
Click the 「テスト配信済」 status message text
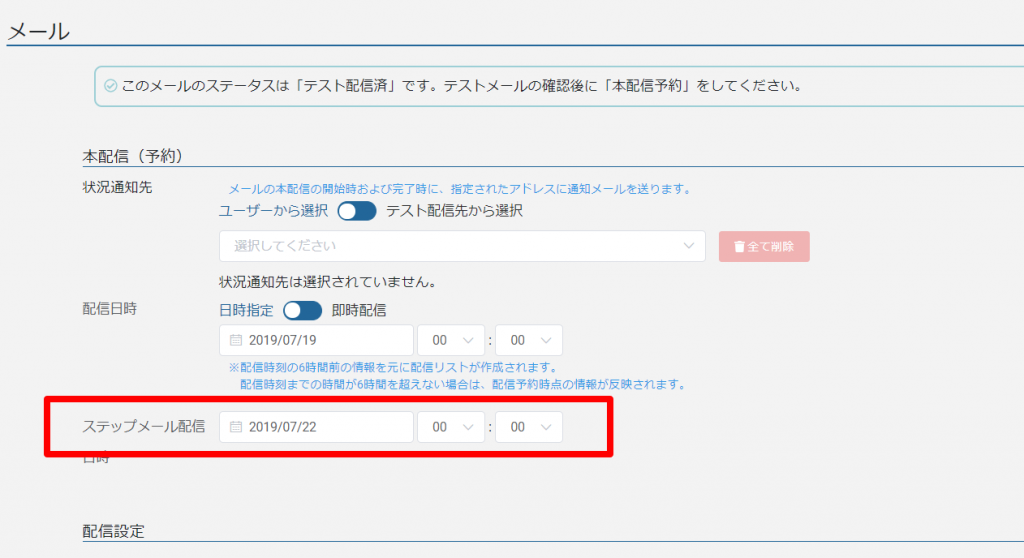coord(462,86)
